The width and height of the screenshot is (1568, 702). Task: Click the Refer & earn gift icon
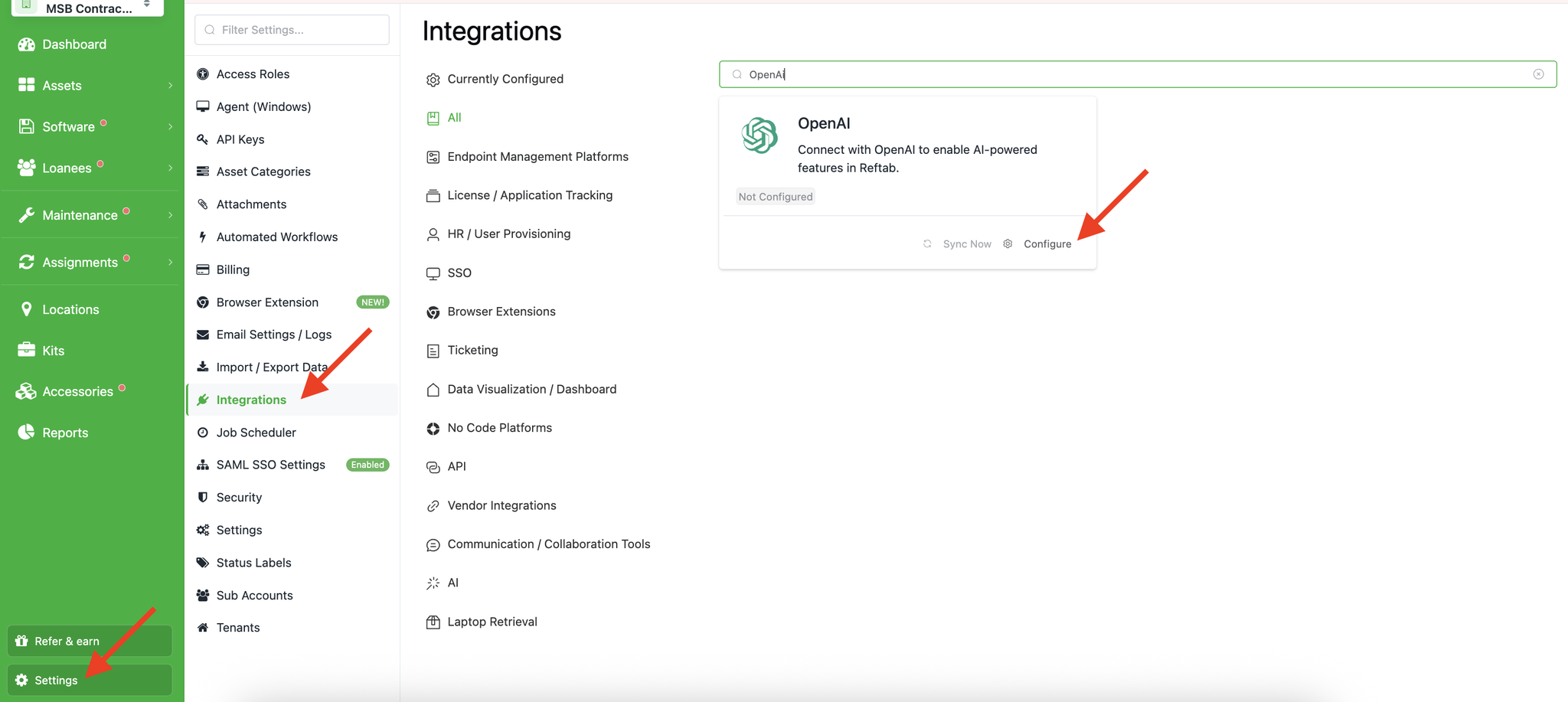[21, 641]
